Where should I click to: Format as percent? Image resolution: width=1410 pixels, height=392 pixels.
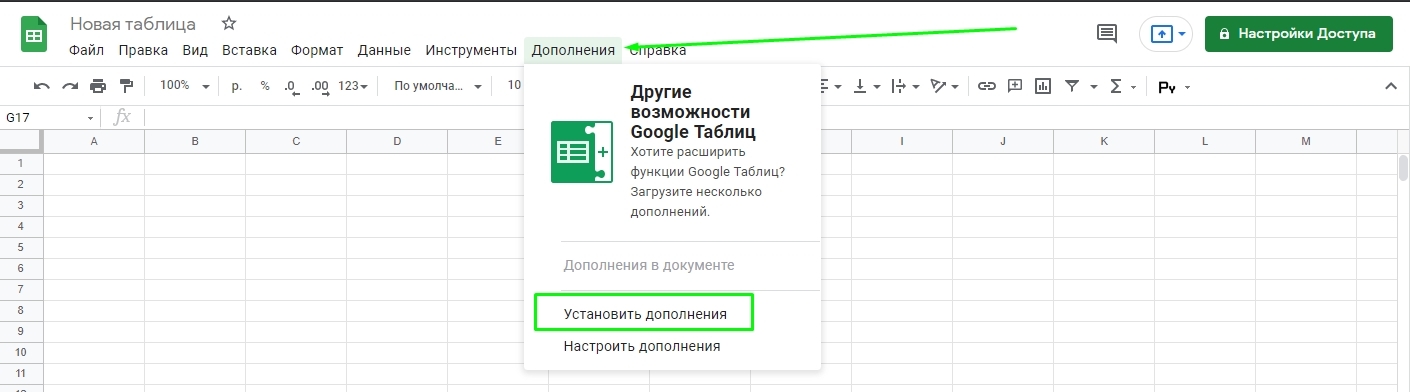pyautogui.click(x=265, y=86)
